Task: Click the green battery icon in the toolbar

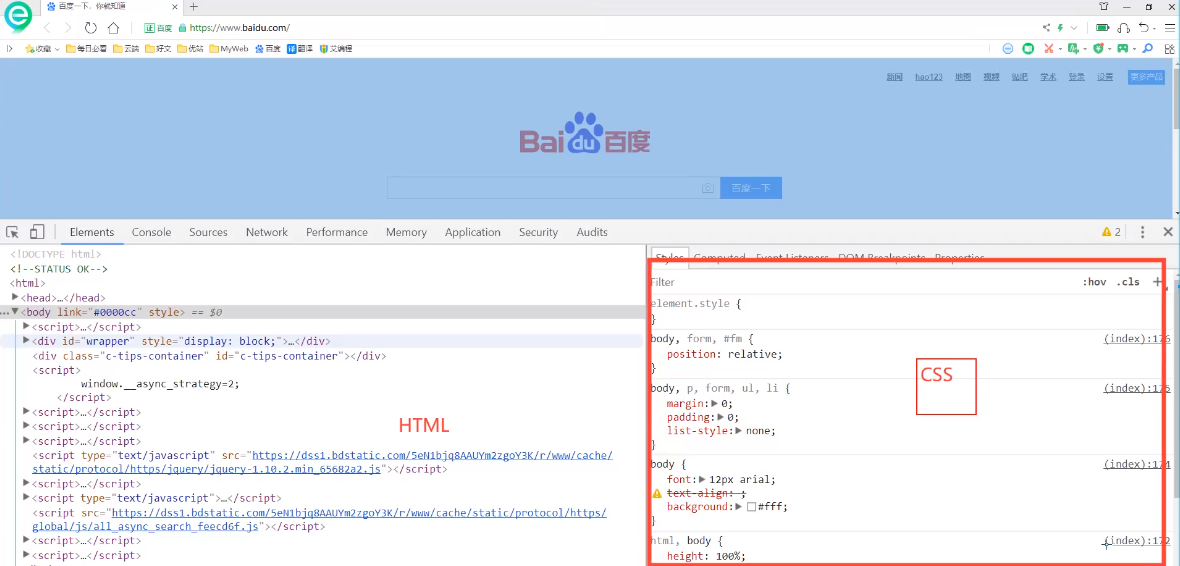Action: click(1102, 28)
